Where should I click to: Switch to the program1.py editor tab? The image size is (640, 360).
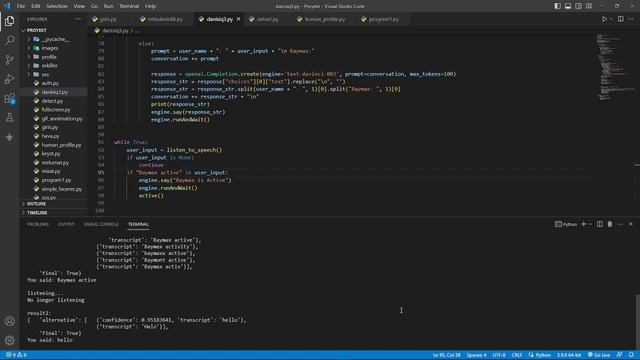coord(383,19)
